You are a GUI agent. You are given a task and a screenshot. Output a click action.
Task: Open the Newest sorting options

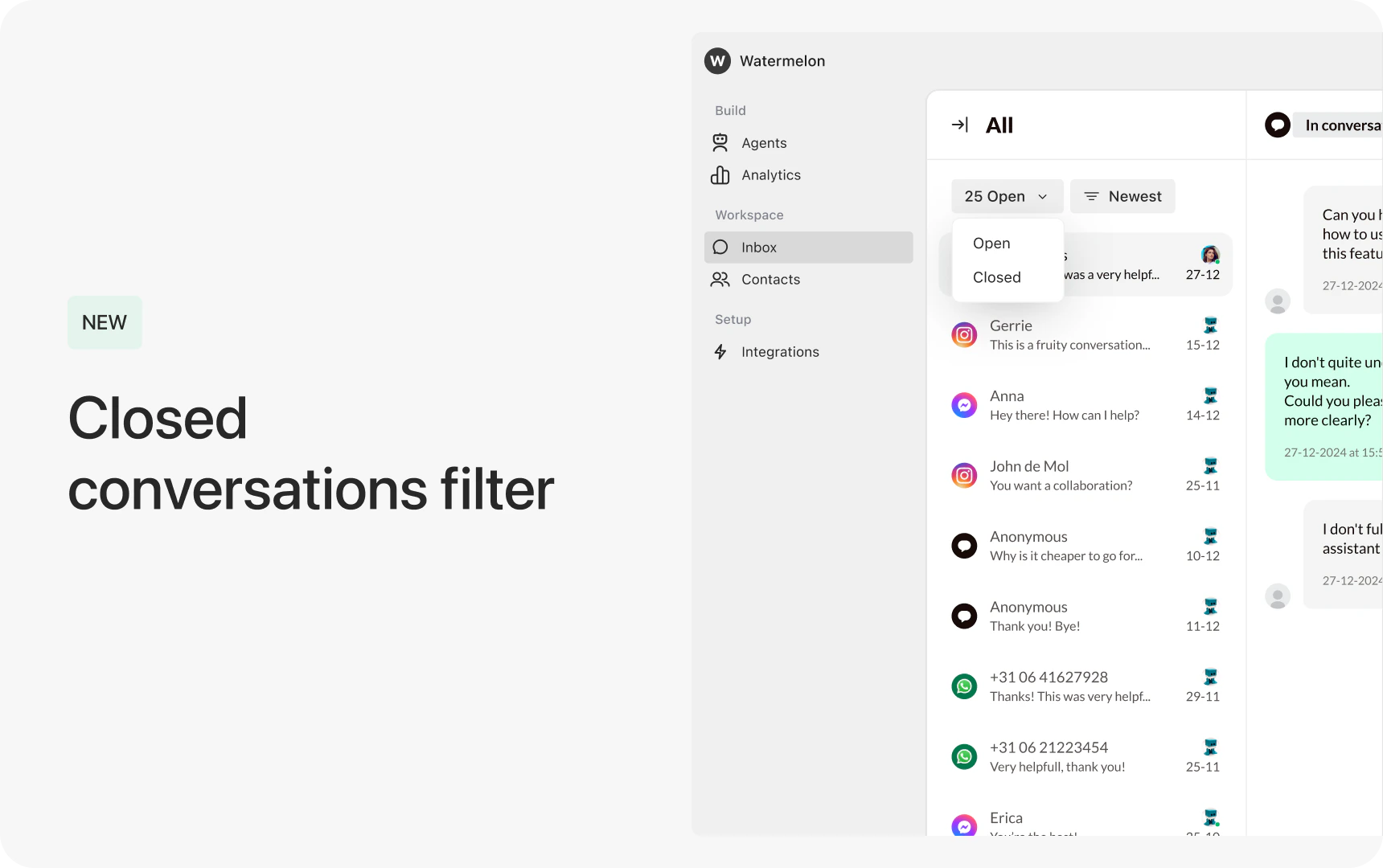point(1122,196)
